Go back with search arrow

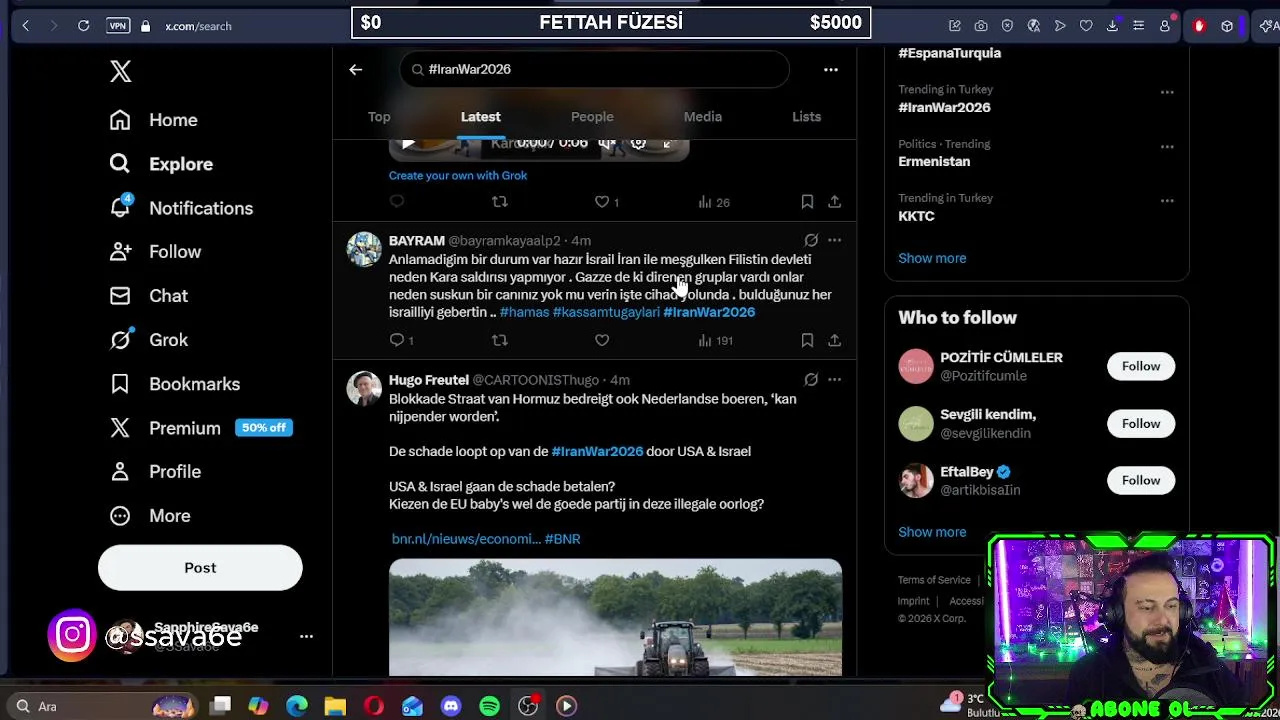pyautogui.click(x=356, y=70)
